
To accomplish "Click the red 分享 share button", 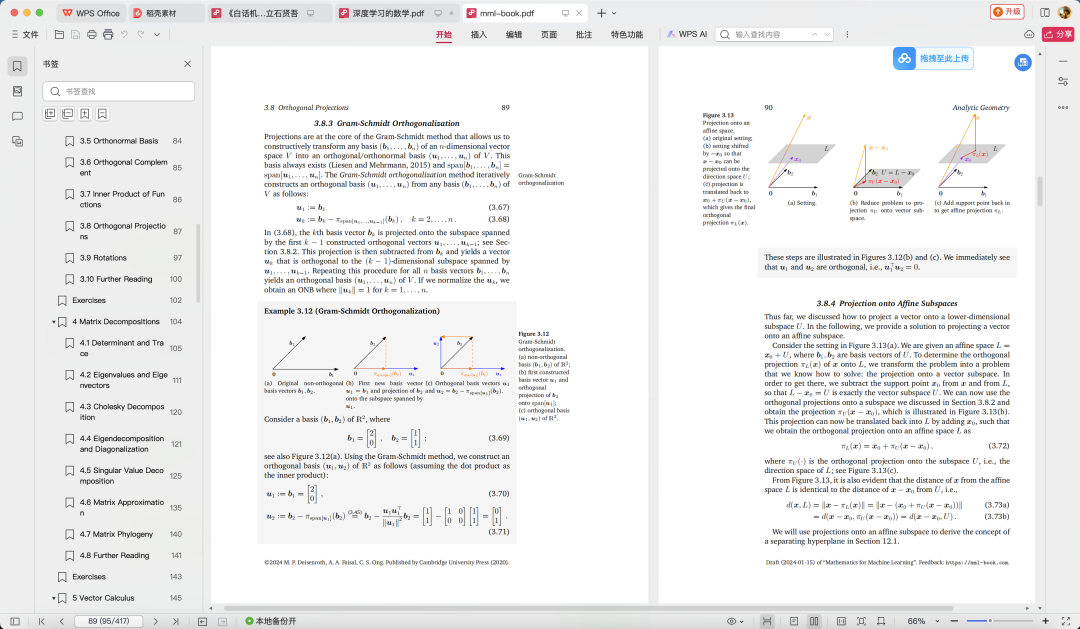I will click(x=1059, y=34).
